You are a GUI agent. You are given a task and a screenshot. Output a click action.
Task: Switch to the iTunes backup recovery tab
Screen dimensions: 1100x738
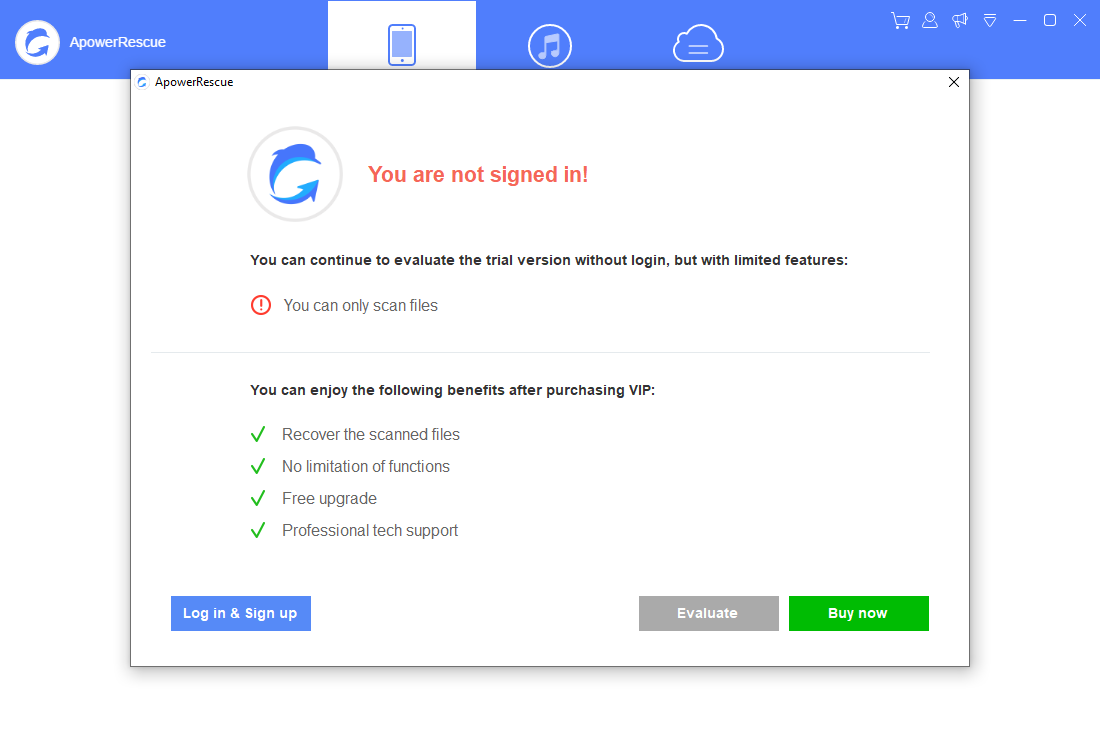[x=549, y=46]
